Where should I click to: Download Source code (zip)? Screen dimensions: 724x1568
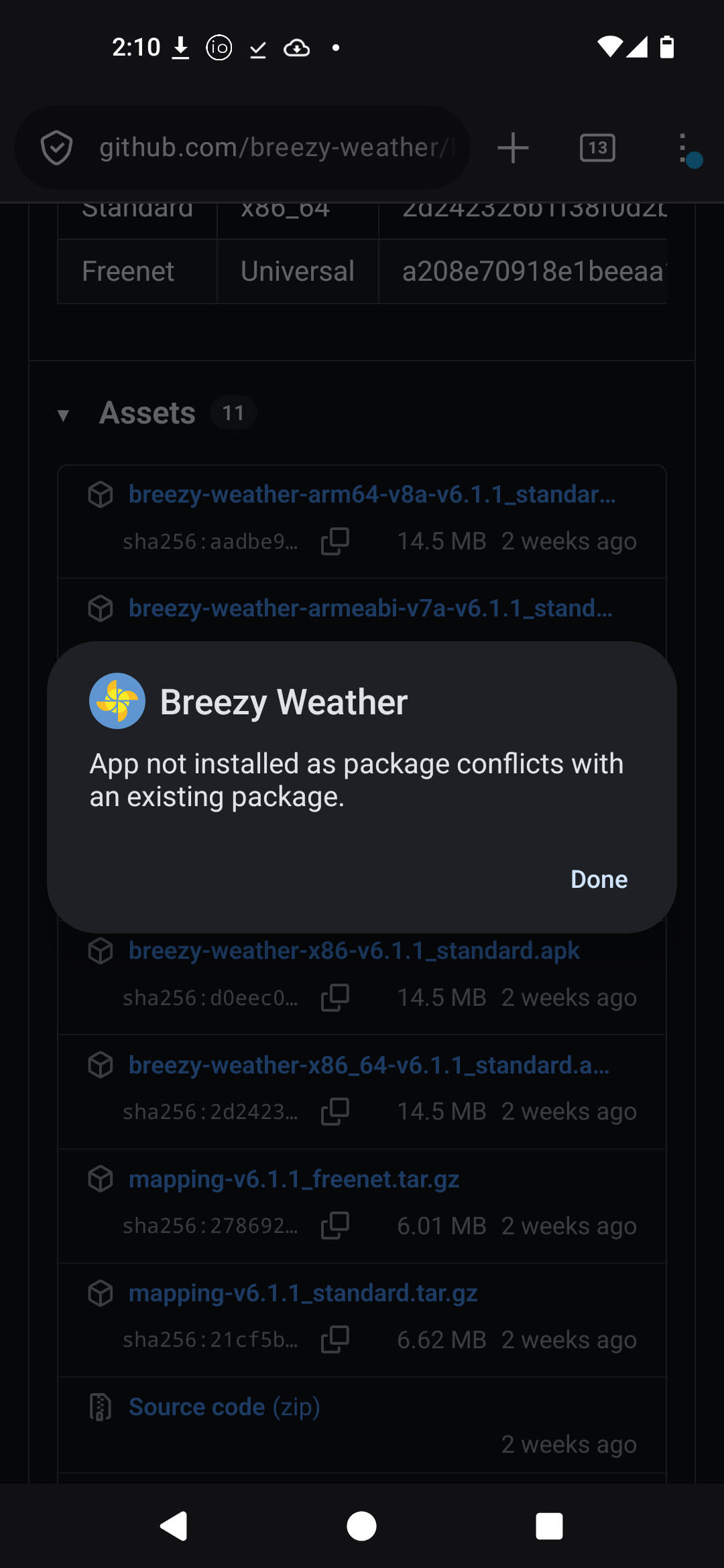224,1407
